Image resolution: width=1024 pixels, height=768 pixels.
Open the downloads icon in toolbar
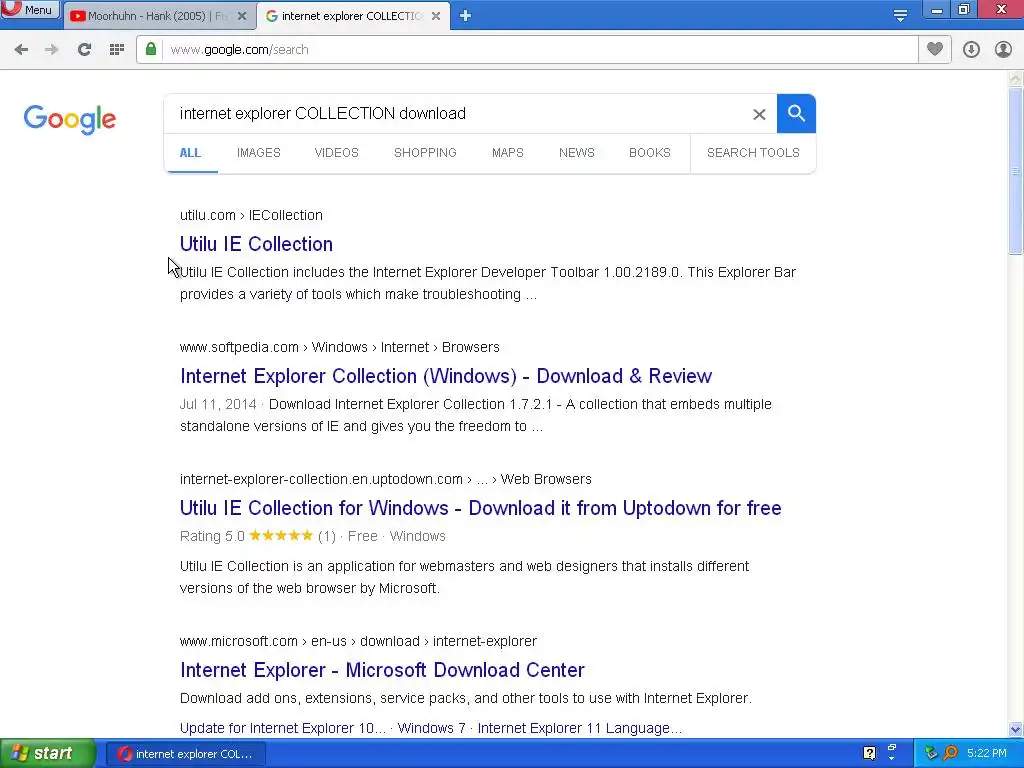pyautogui.click(x=971, y=49)
